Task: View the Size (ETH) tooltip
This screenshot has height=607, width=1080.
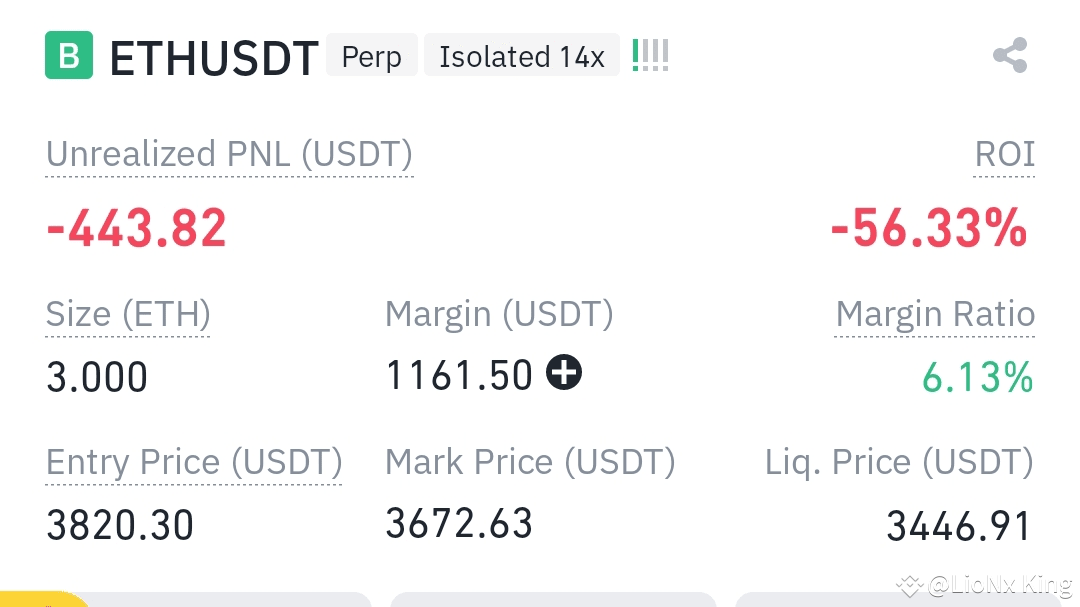Action: tap(127, 314)
